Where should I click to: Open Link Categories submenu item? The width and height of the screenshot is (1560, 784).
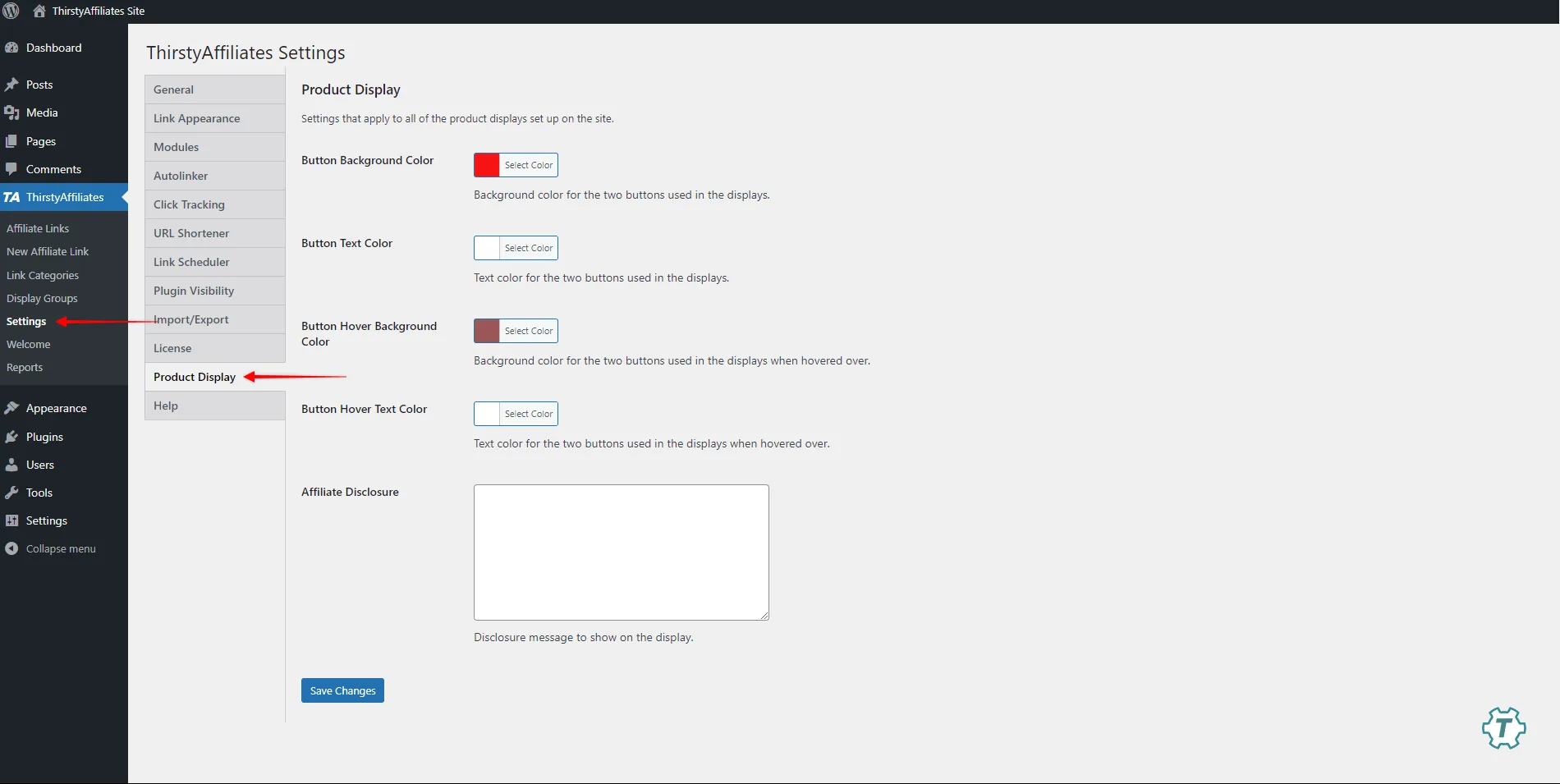coord(43,275)
